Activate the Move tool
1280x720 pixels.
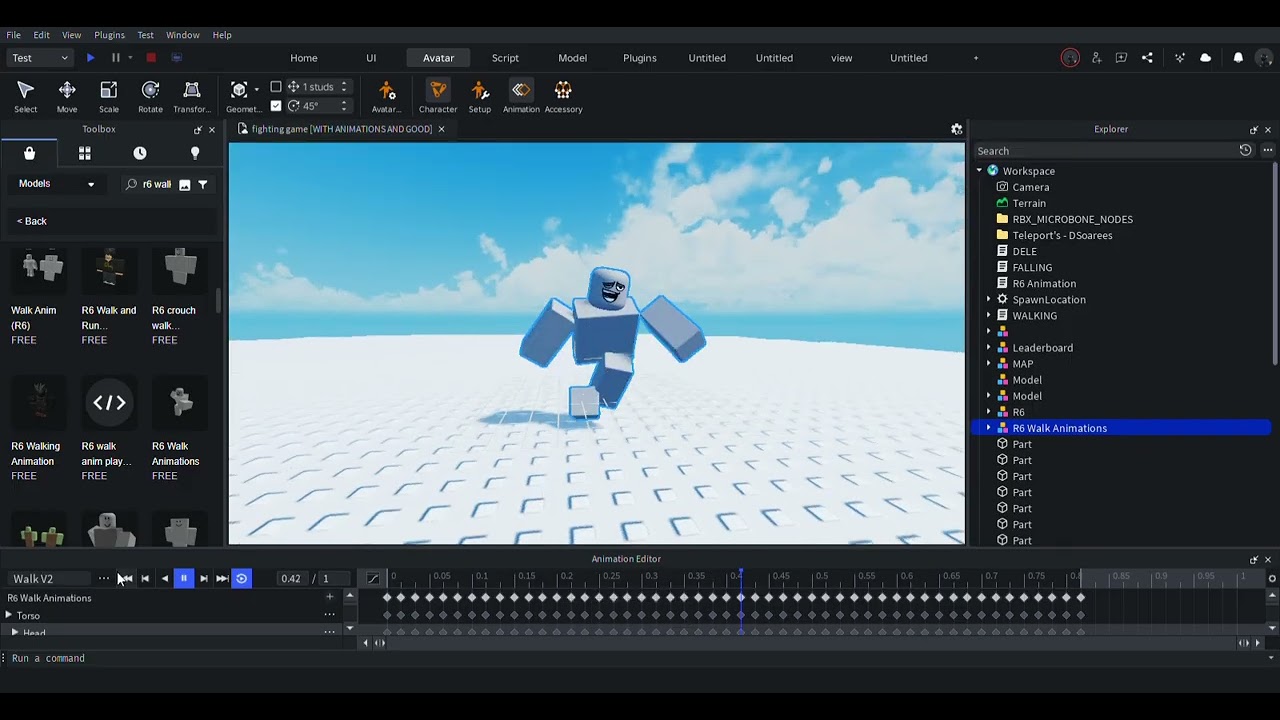click(67, 96)
